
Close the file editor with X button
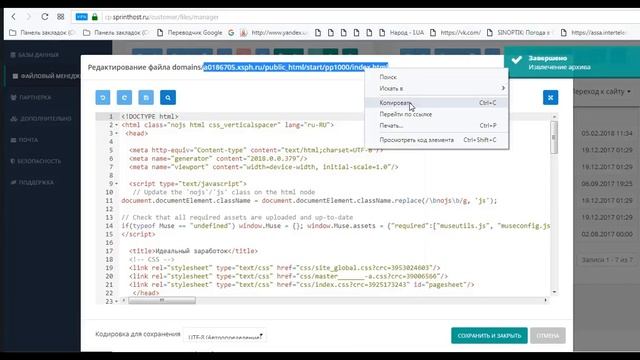click(550, 98)
